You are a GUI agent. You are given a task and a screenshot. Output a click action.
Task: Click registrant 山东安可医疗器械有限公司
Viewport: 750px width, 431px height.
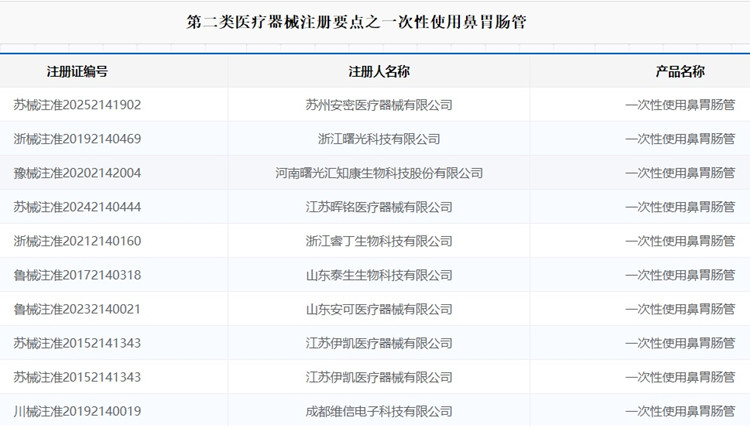(x=379, y=309)
